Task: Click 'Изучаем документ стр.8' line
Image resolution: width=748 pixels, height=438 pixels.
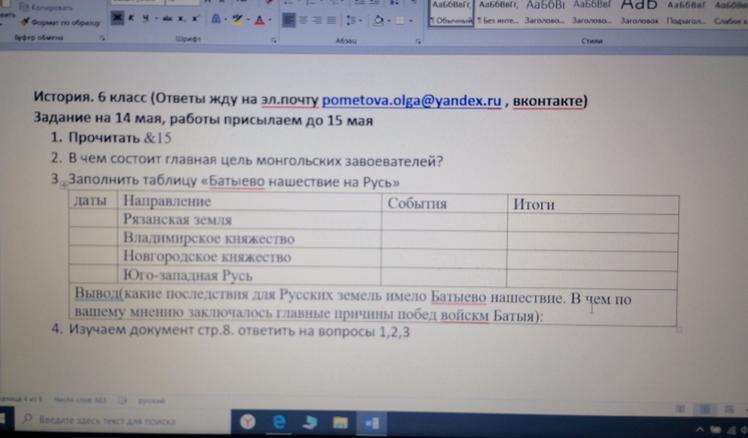Action: pos(239,331)
